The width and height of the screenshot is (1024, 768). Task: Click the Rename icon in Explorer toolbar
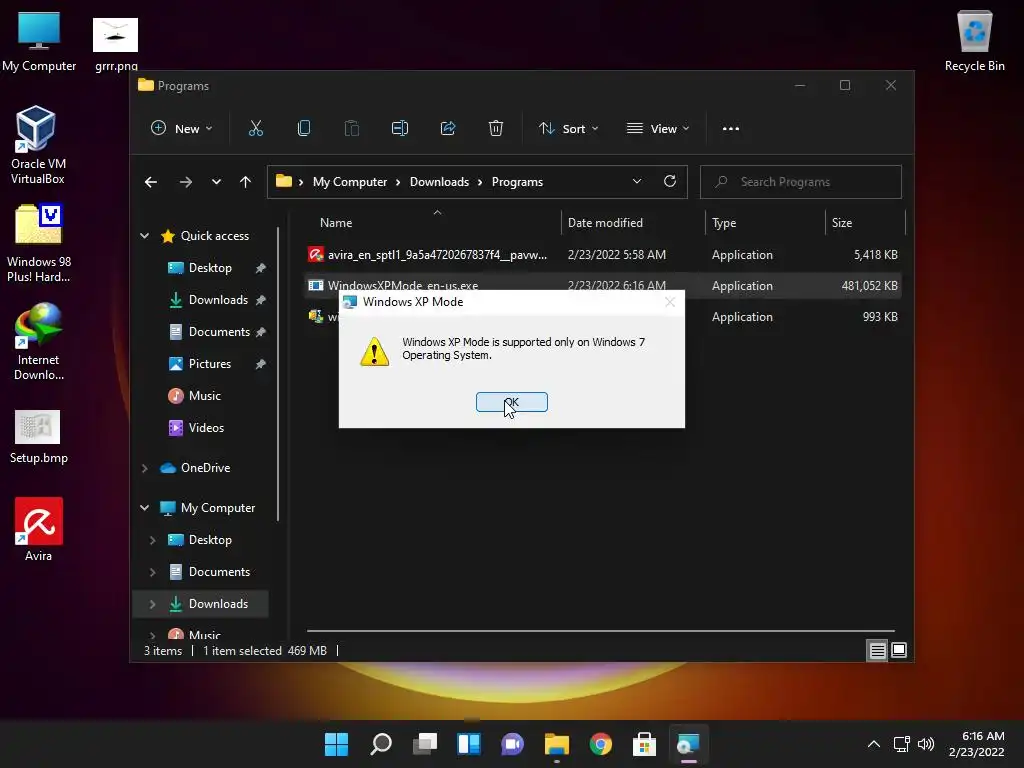pos(400,129)
